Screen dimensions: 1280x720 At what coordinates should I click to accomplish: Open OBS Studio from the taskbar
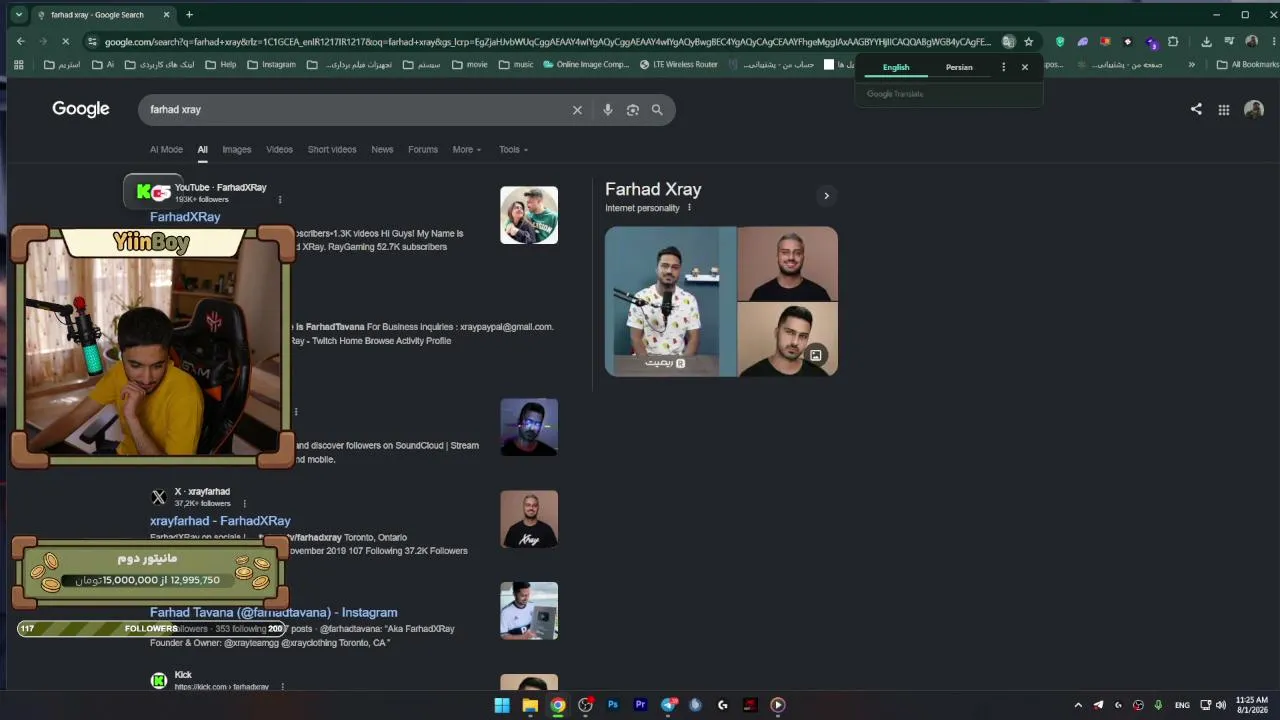click(x=585, y=705)
